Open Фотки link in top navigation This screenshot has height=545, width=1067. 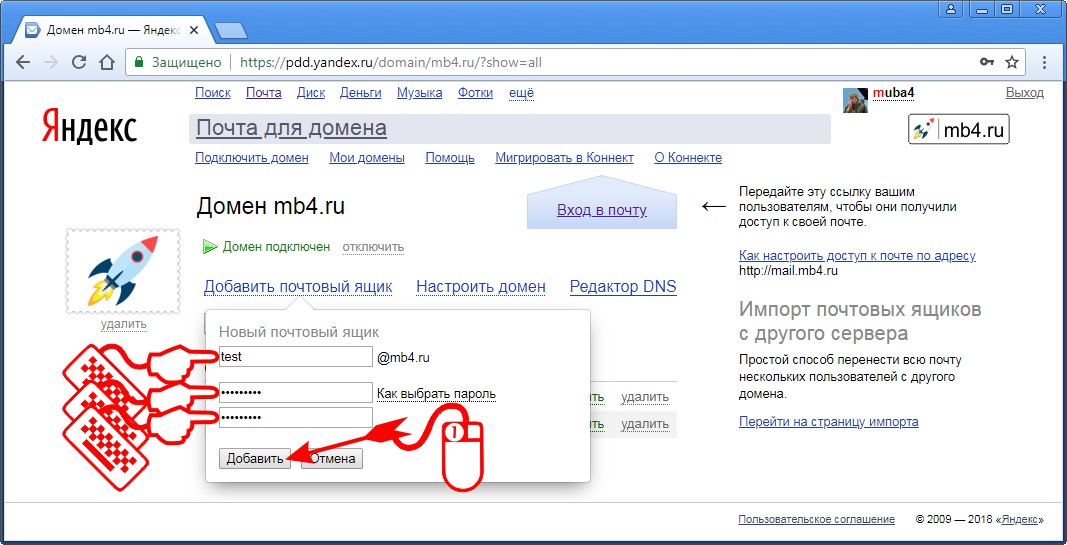click(475, 93)
